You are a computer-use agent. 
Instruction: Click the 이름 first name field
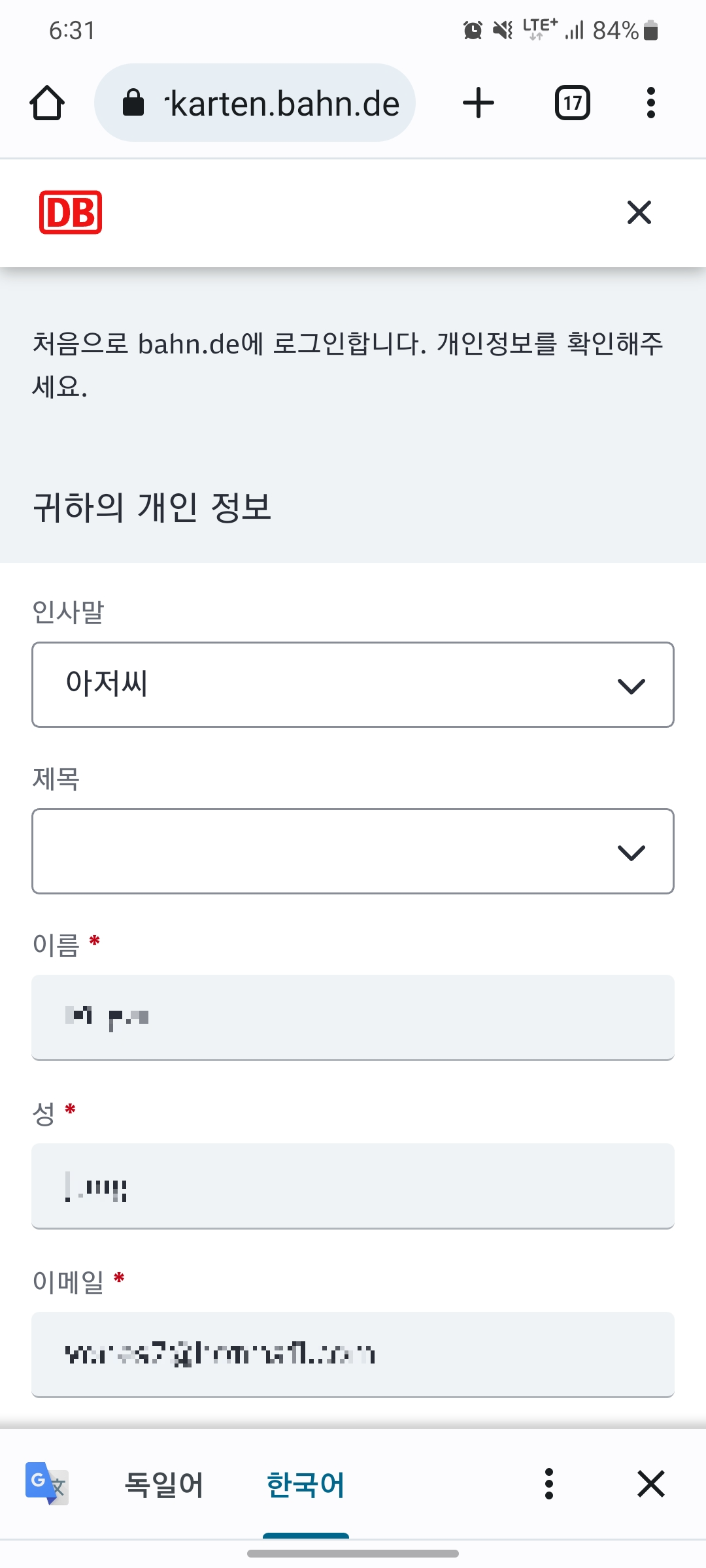353,1017
